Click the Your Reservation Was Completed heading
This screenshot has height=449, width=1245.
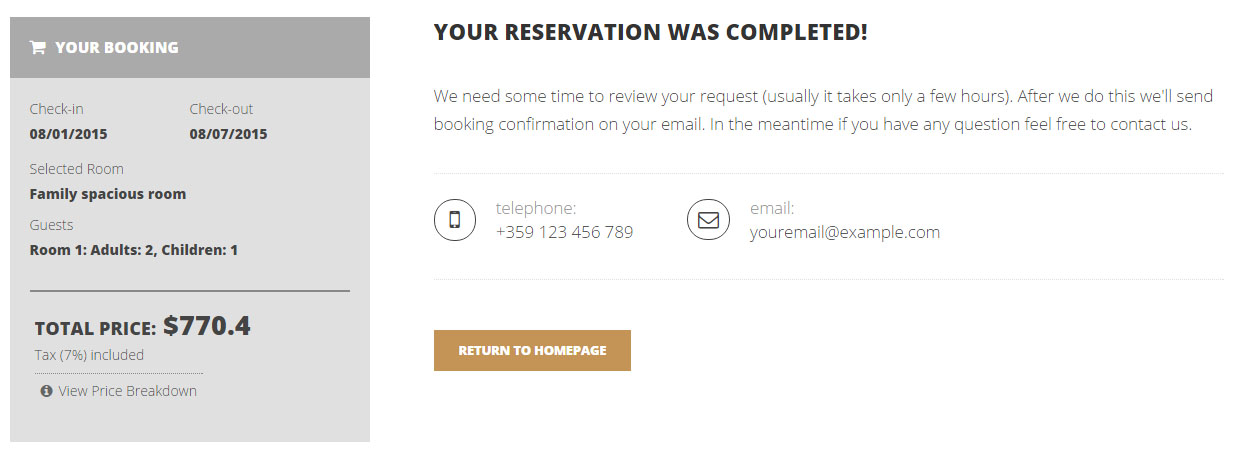650,32
